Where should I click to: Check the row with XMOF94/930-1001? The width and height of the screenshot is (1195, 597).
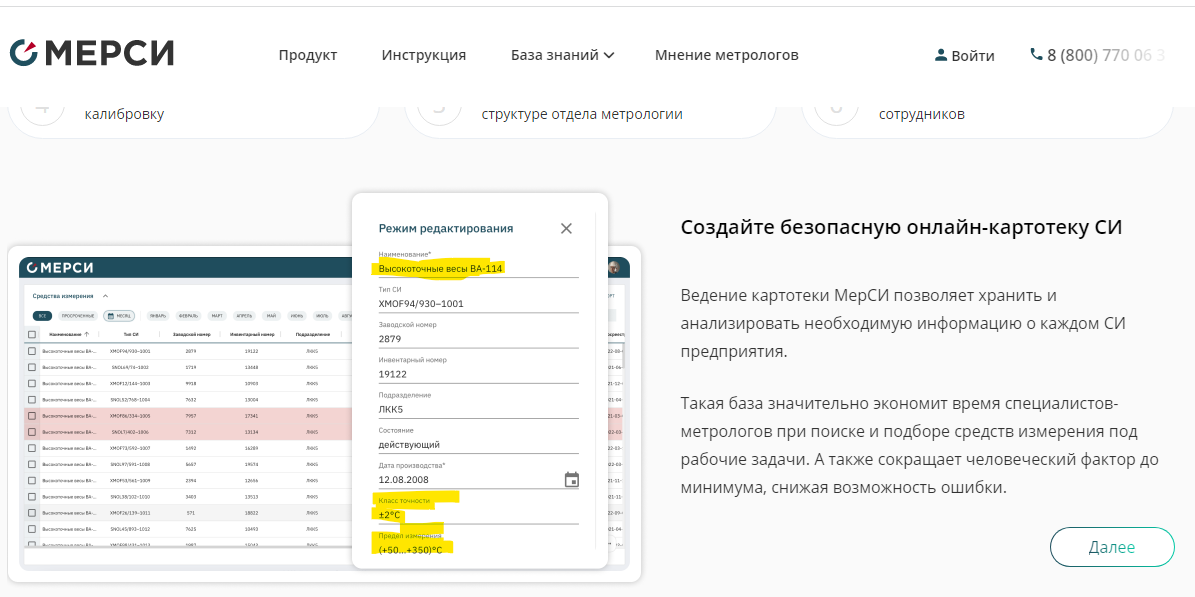[32, 351]
